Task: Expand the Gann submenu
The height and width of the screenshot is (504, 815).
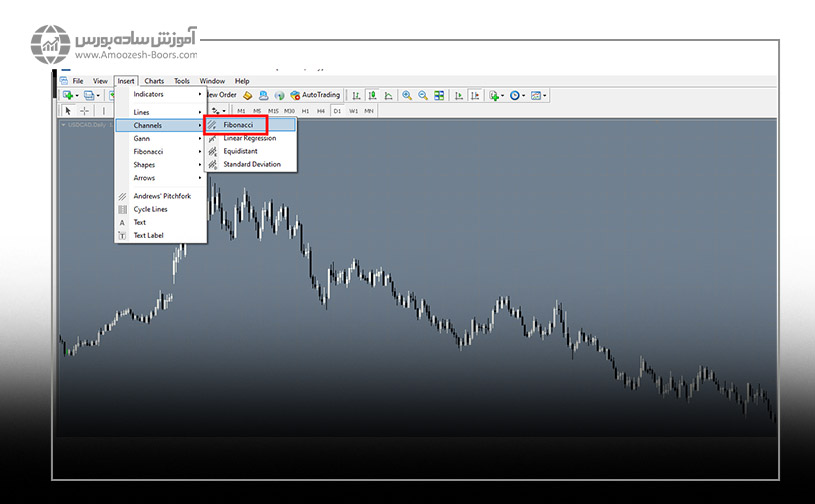Action: coord(142,138)
